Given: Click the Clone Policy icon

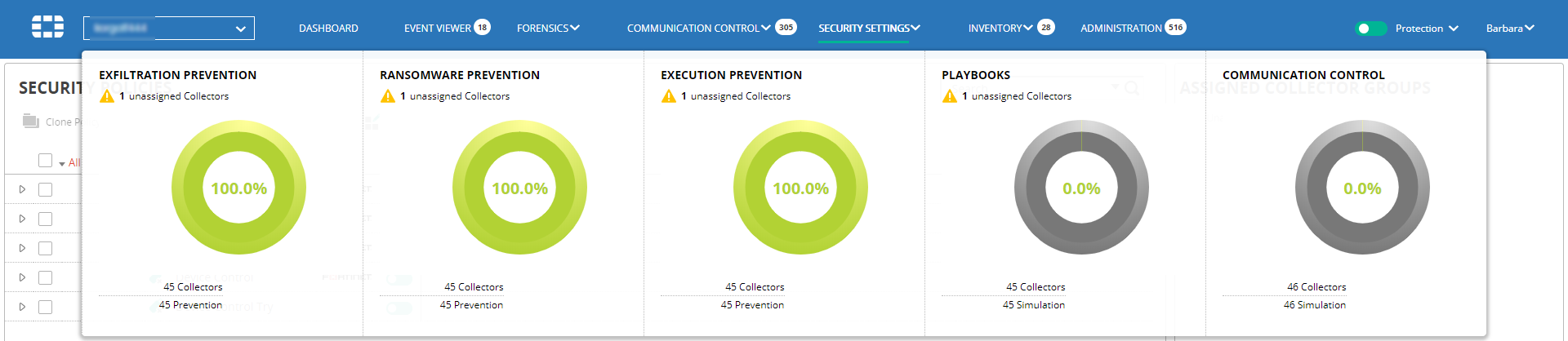Looking at the screenshot, I should (x=31, y=122).
